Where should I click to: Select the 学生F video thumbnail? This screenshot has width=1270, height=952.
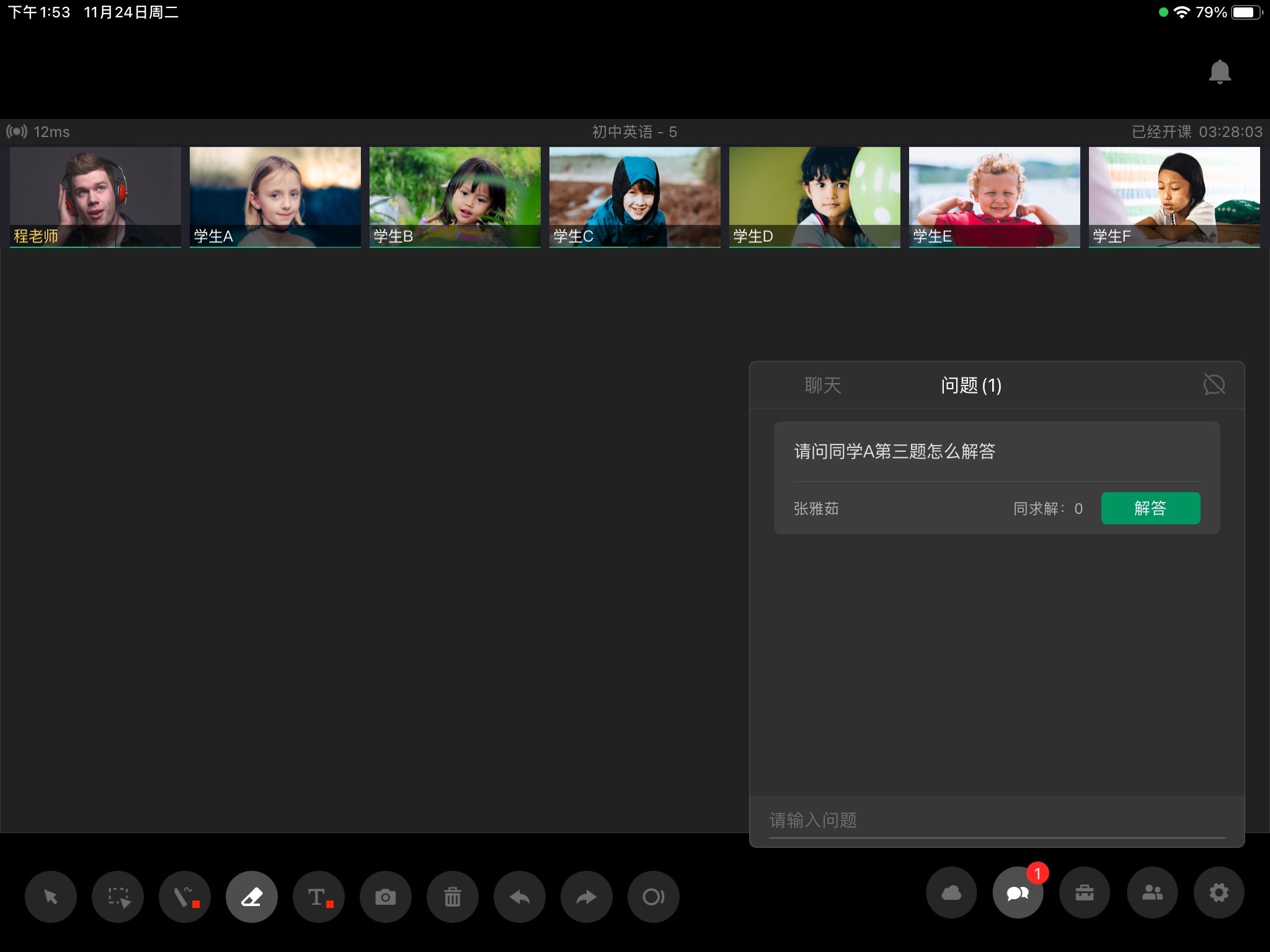[x=1175, y=197]
